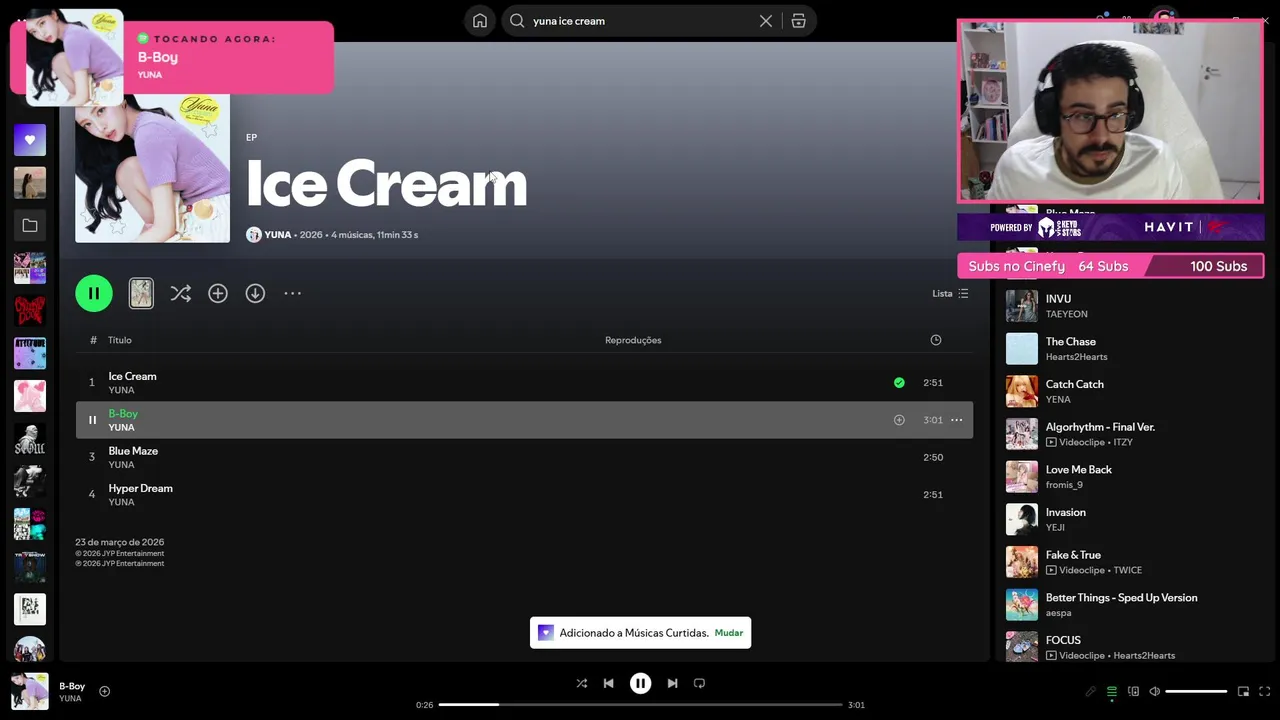
Task: Pause B-Boy from its track row
Action: (92, 420)
